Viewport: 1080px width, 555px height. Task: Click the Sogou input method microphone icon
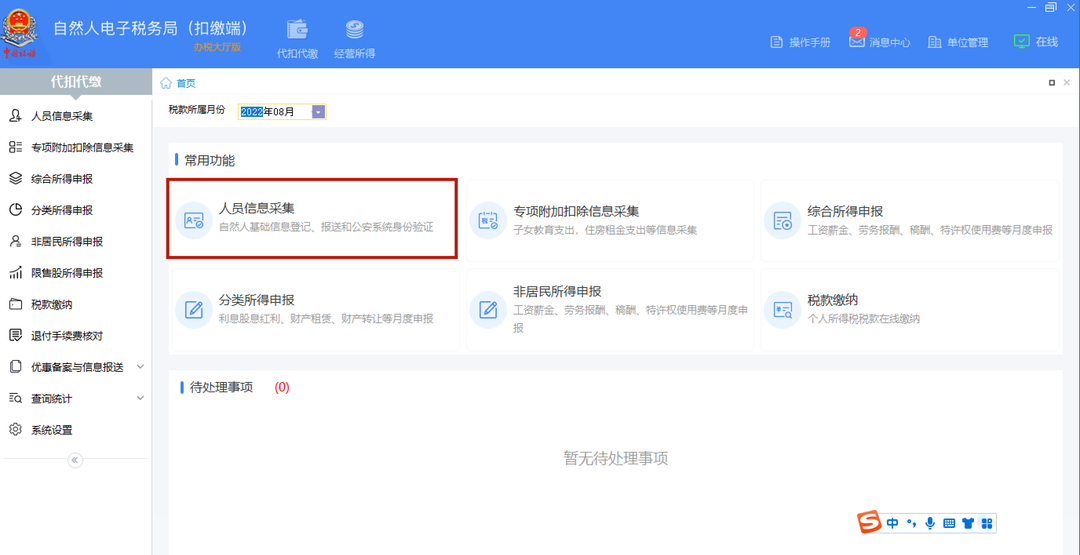930,523
